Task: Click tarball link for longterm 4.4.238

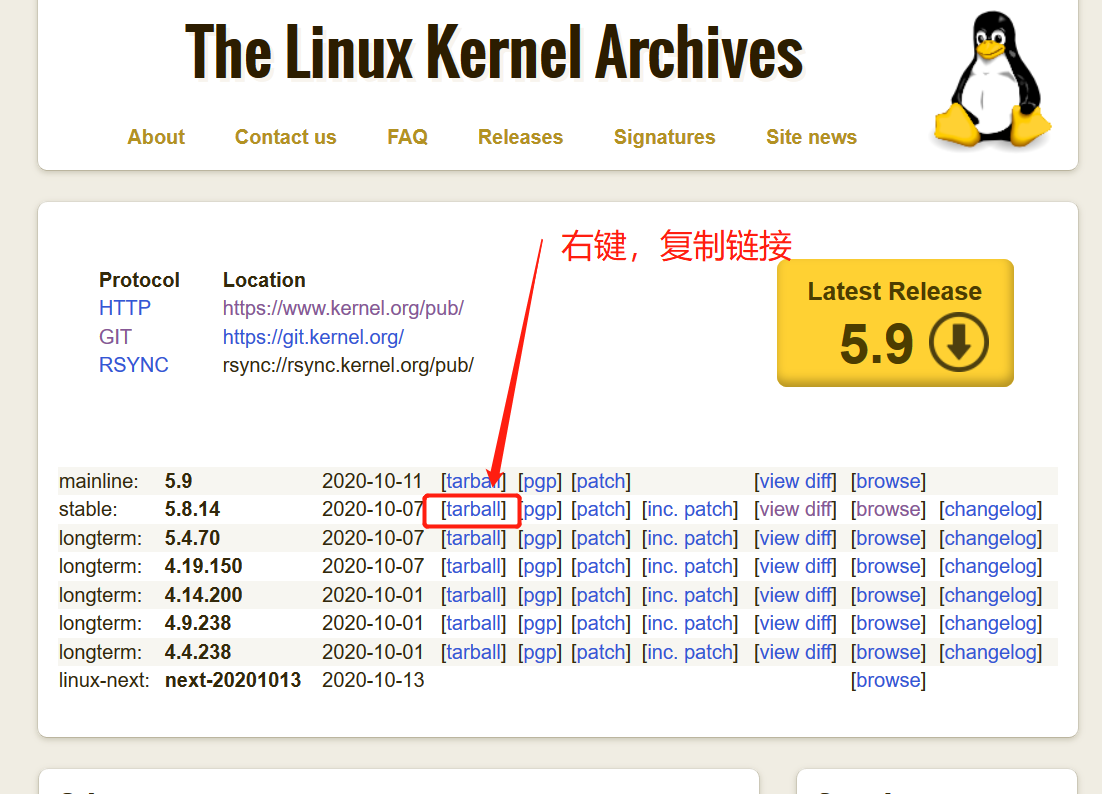Action: 474,652
